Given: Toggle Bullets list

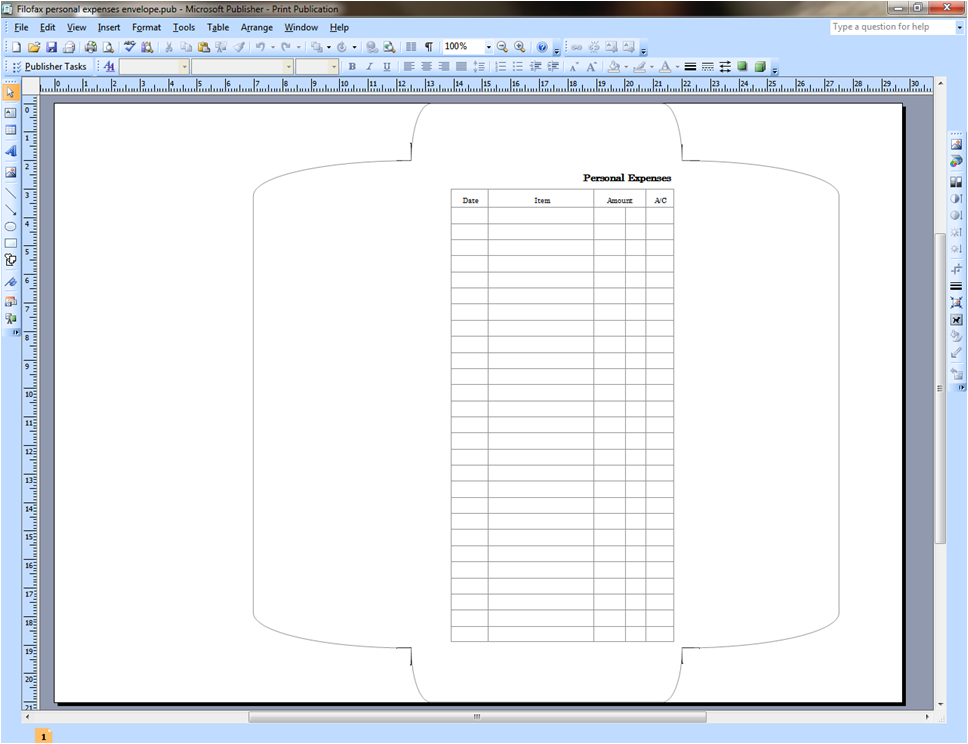Looking at the screenshot, I should 518,66.
